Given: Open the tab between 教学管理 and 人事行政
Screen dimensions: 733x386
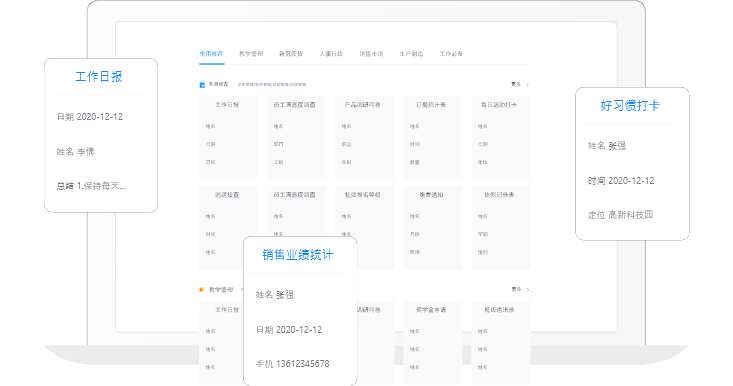Looking at the screenshot, I should pyautogui.click(x=291, y=54).
